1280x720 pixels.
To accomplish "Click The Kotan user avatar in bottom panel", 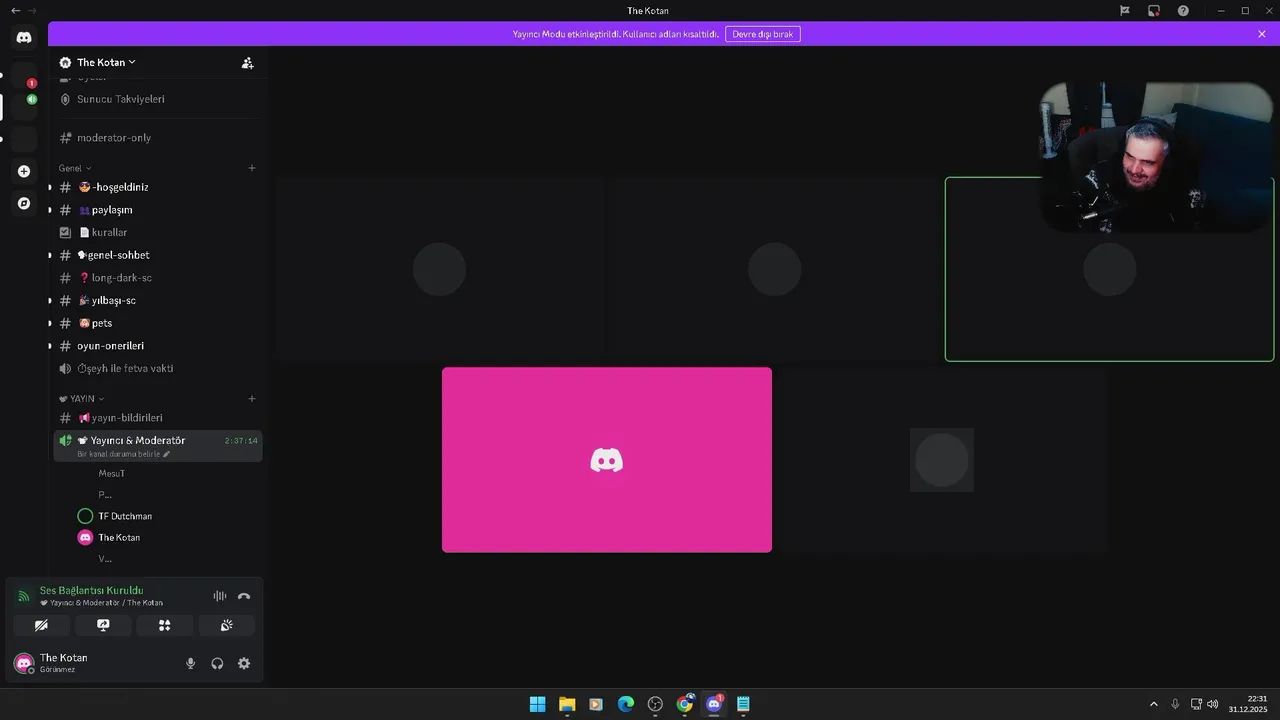I will point(24,663).
